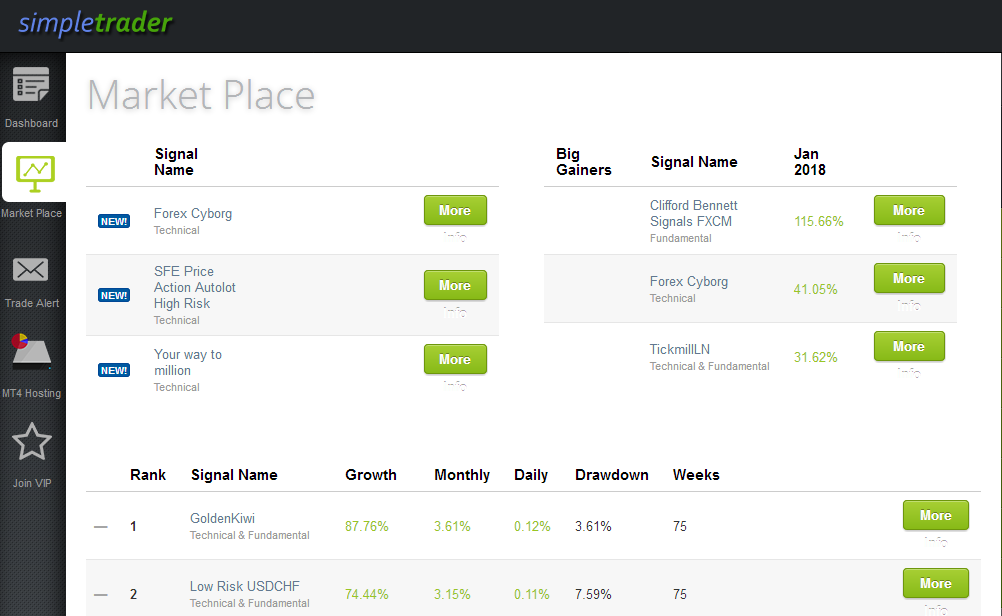Open Clifford Bennett Signals FXCM signal
This screenshot has height=616, width=1002.
click(693, 213)
